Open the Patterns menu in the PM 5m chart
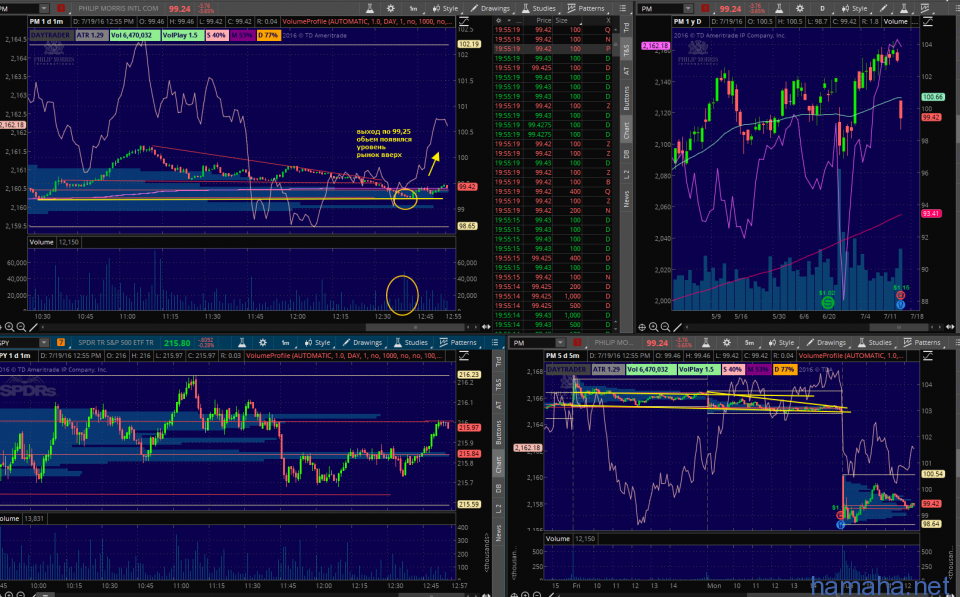The height and width of the screenshot is (597, 960). (921, 342)
